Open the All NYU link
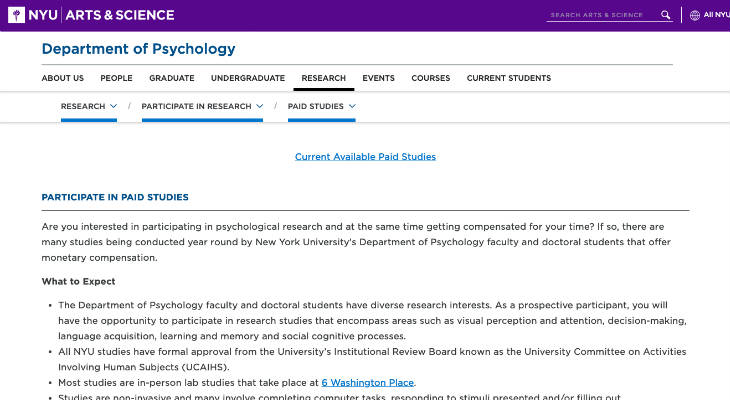730x400 pixels. click(x=716, y=15)
